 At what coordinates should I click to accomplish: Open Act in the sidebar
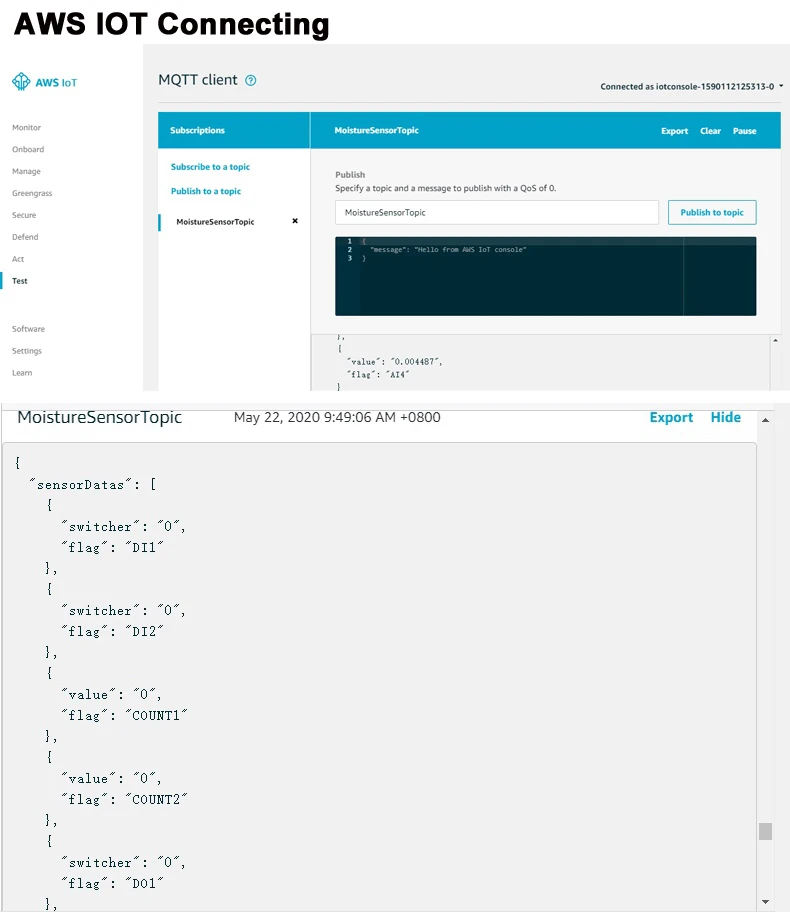point(18,259)
